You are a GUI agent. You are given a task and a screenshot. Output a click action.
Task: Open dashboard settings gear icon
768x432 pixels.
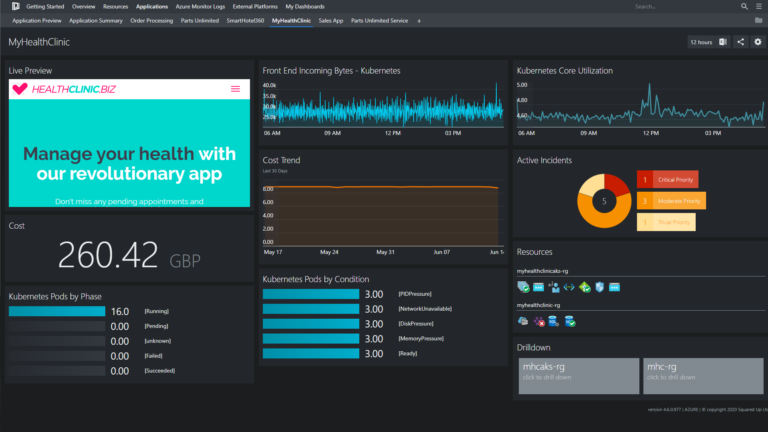pyautogui.click(x=758, y=42)
